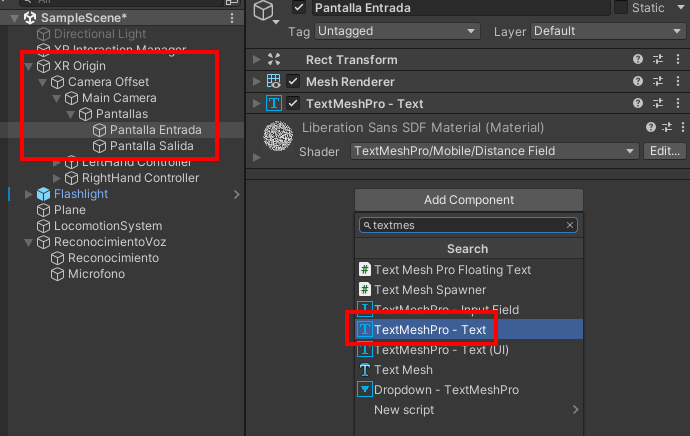690x436 pixels.
Task: Choose Dropdown - TextMeshPro in component list
Action: point(446,390)
